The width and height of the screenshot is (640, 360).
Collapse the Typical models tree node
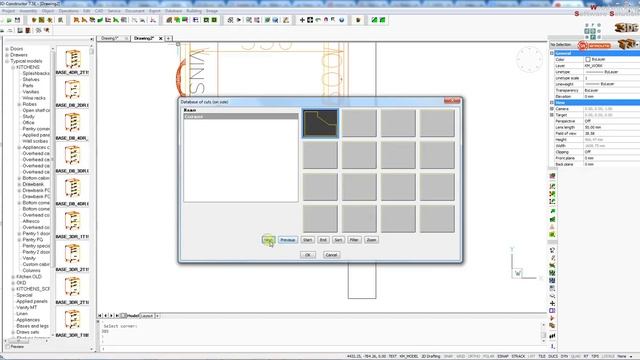[x=7, y=61]
